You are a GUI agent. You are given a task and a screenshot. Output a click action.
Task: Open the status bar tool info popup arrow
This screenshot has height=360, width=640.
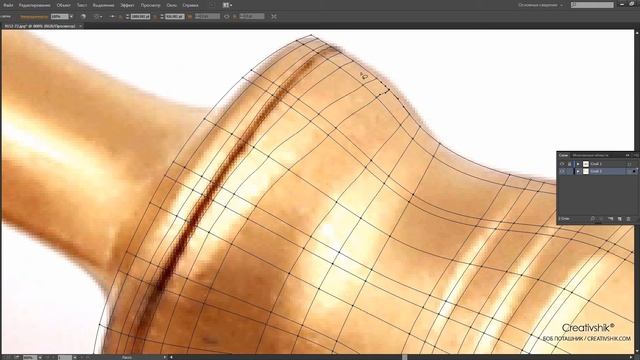point(165,358)
